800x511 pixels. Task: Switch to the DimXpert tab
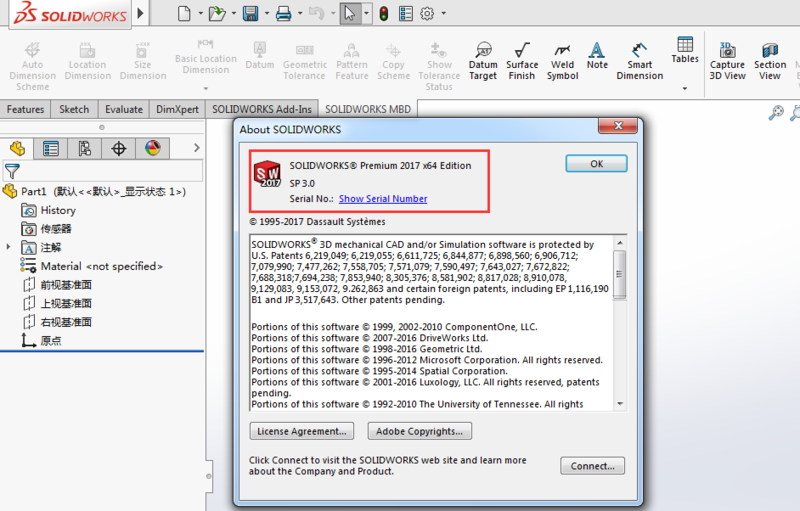[x=177, y=109]
